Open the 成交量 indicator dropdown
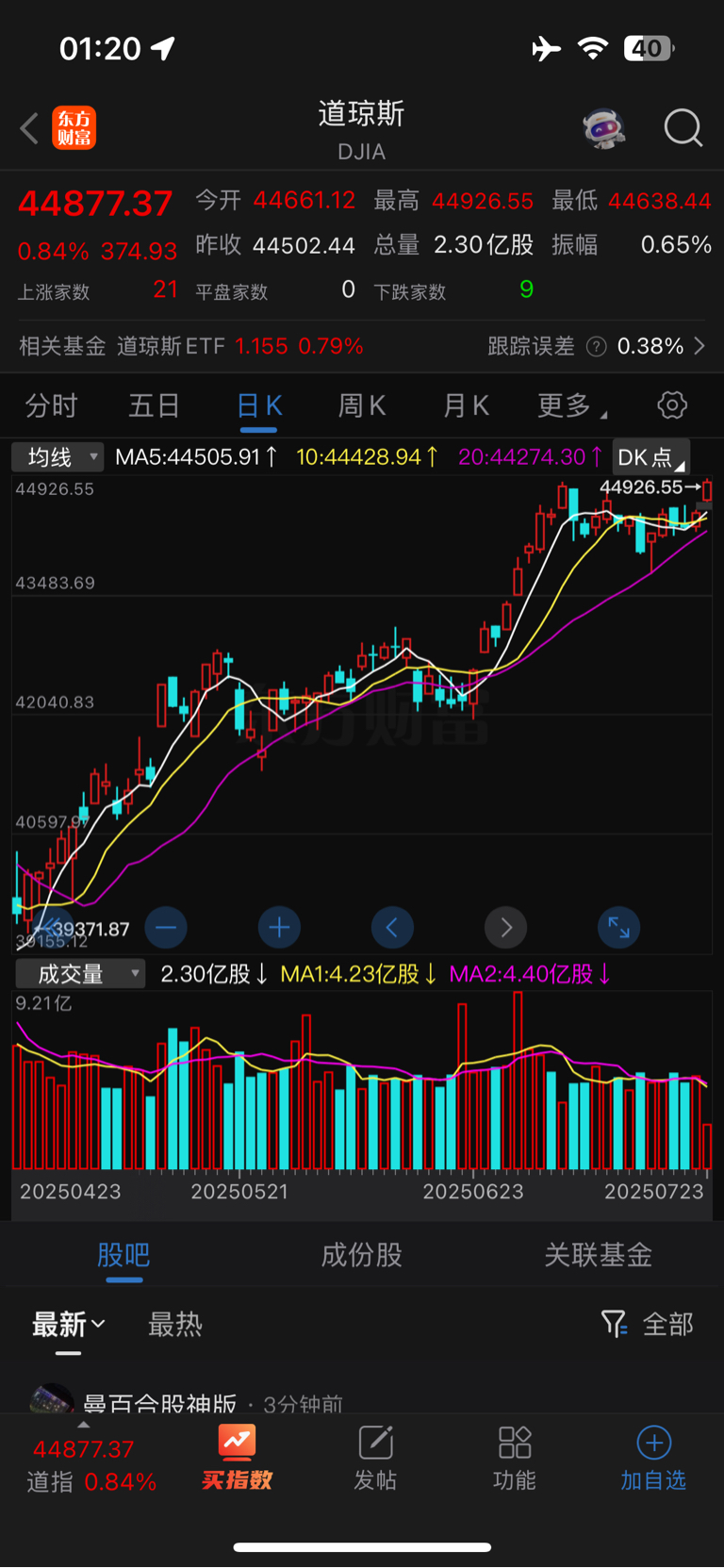Screen dimensions: 724x1568 [x=79, y=974]
